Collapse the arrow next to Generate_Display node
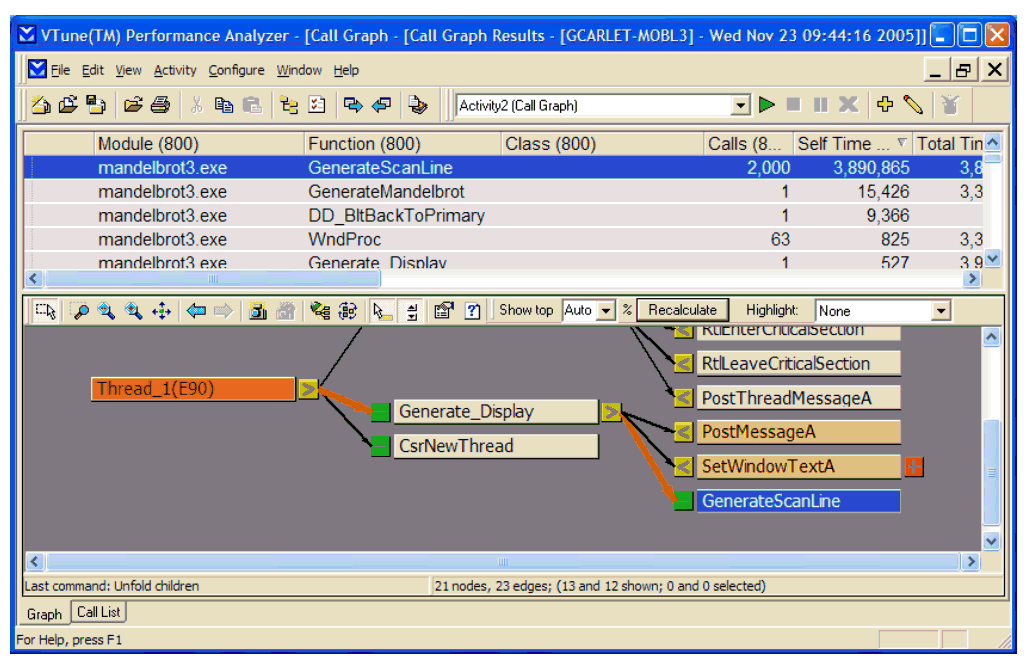 pyautogui.click(x=611, y=411)
